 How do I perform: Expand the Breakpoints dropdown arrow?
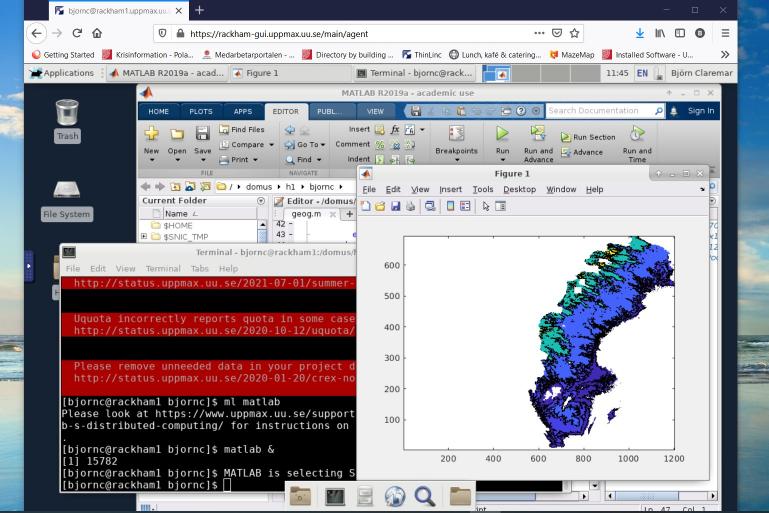pyautogui.click(x=457, y=160)
